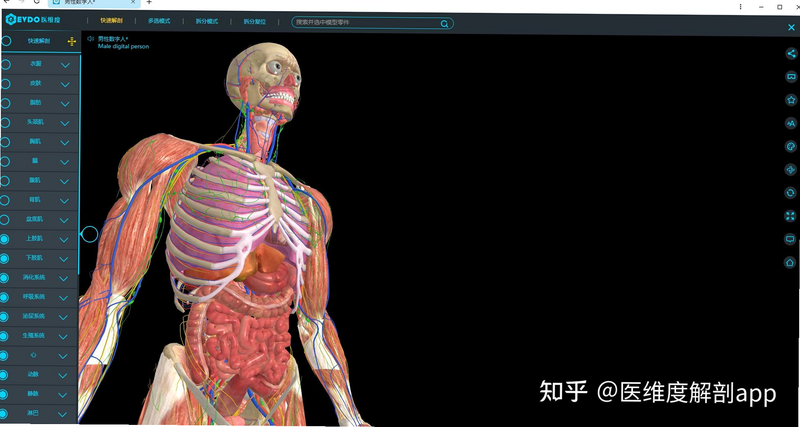Expand the 呼吸系统 row chevron

tap(63, 298)
